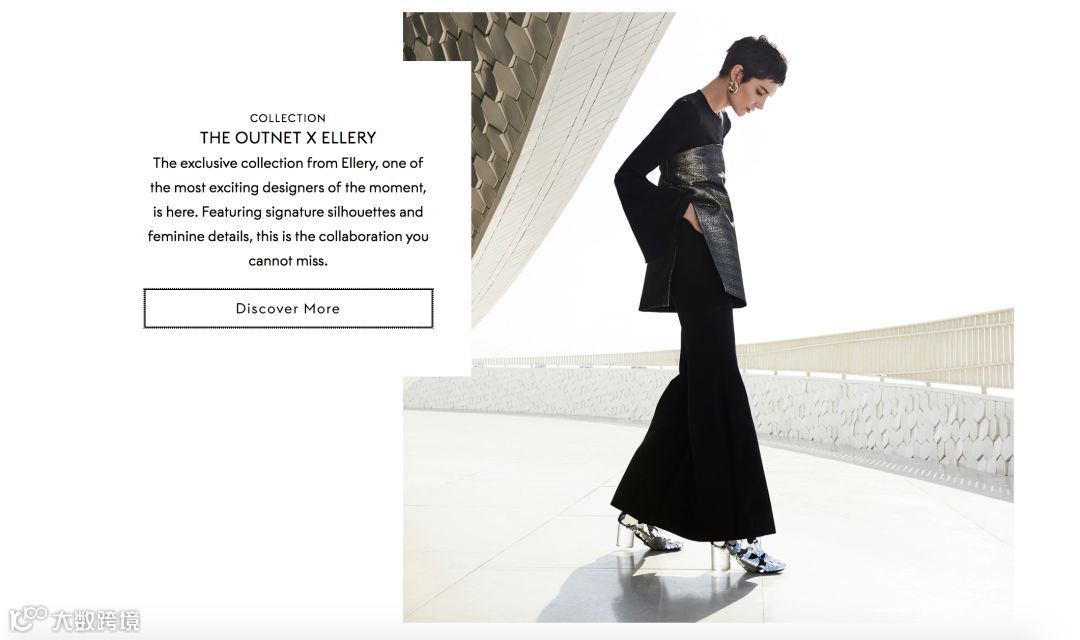Click the word Ellery in the description
This screenshot has width=1080, height=640.
359,163
